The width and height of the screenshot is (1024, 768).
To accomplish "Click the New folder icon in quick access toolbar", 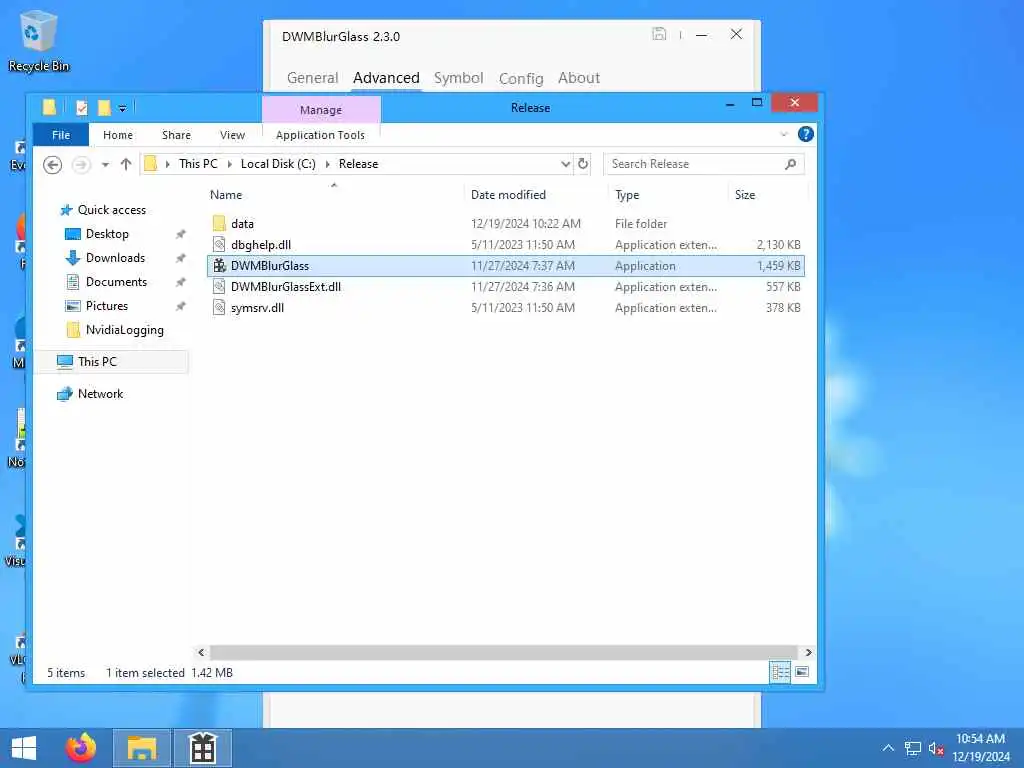I will coord(104,107).
